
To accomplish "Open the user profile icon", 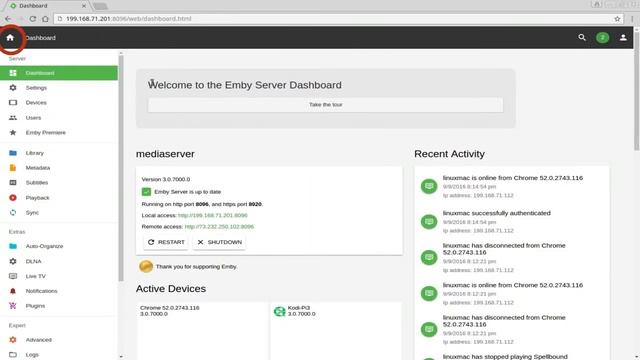I will tap(623, 38).
